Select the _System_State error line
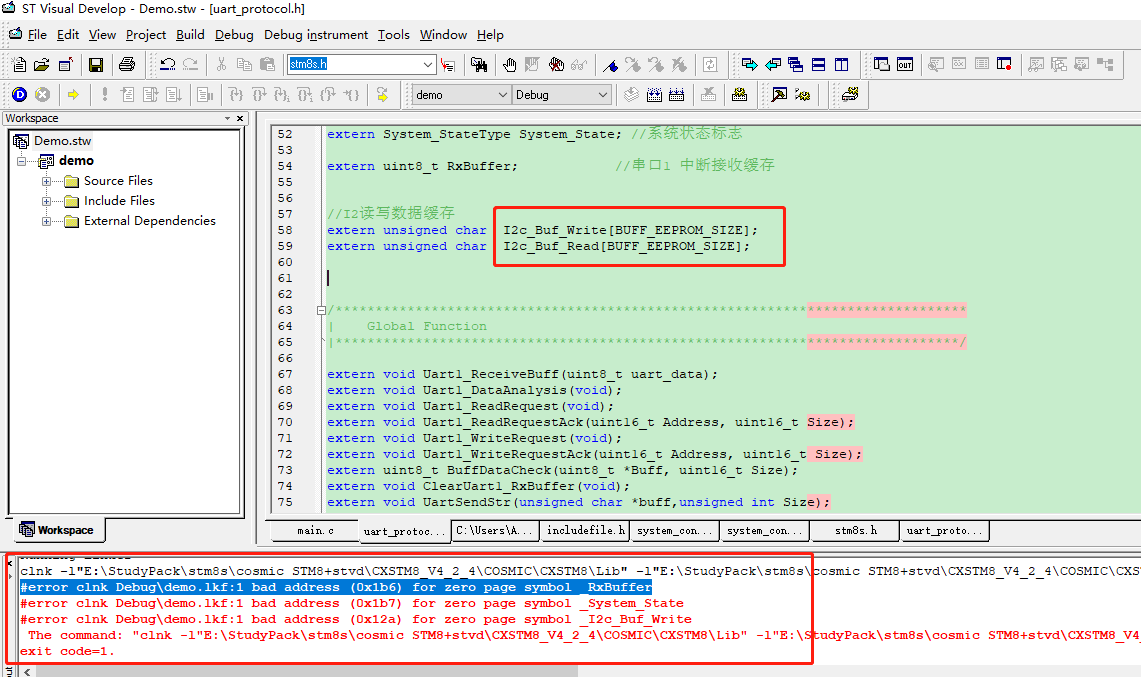The image size is (1141, 677). (350, 604)
